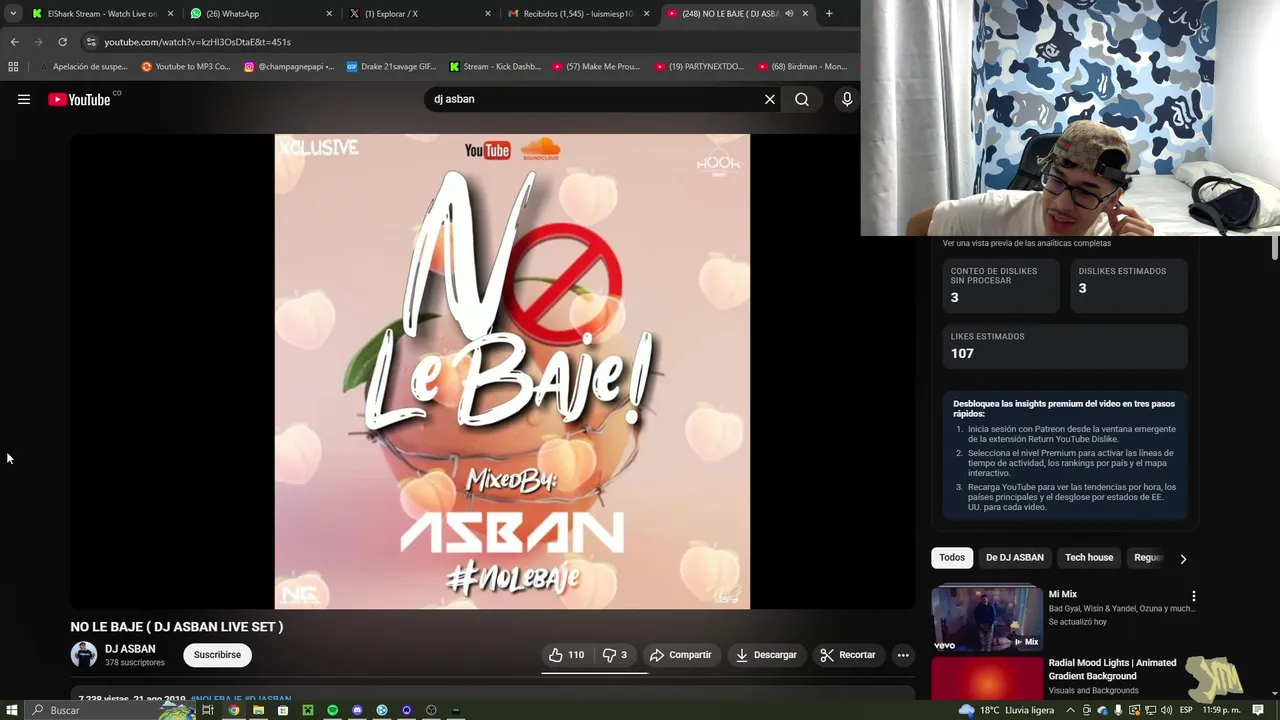Open 'Radial Mood Lights' video thumbnail

click(987, 679)
